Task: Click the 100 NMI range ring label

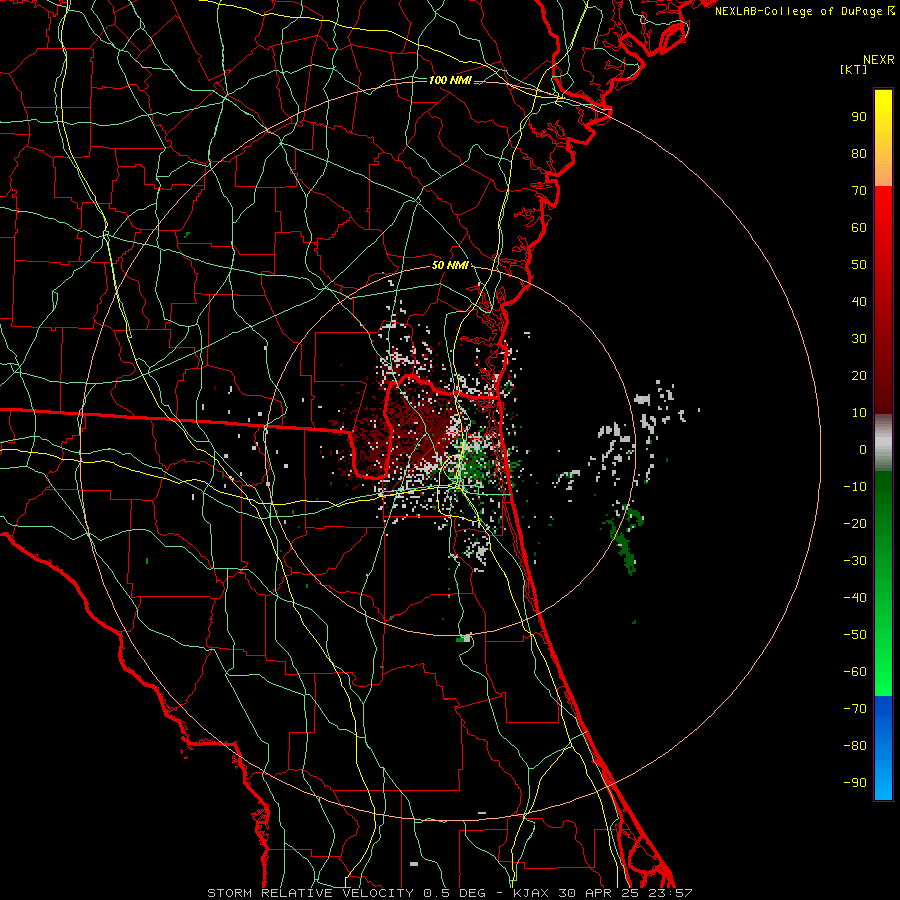Action: click(x=450, y=80)
